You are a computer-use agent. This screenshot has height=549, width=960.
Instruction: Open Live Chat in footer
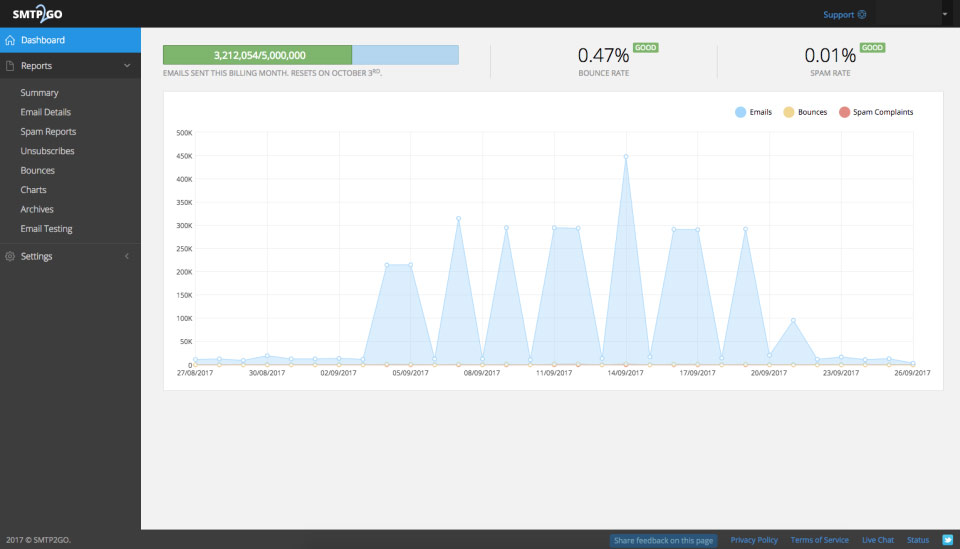877,540
